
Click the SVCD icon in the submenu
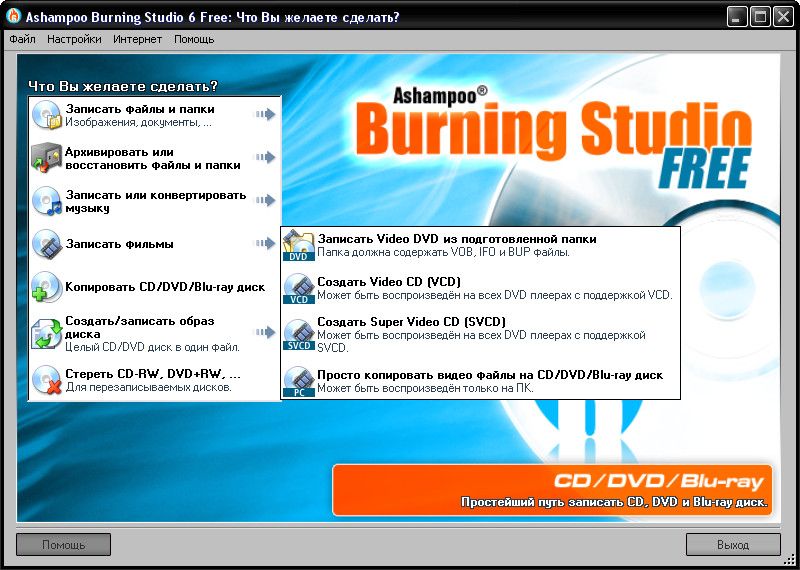click(299, 334)
